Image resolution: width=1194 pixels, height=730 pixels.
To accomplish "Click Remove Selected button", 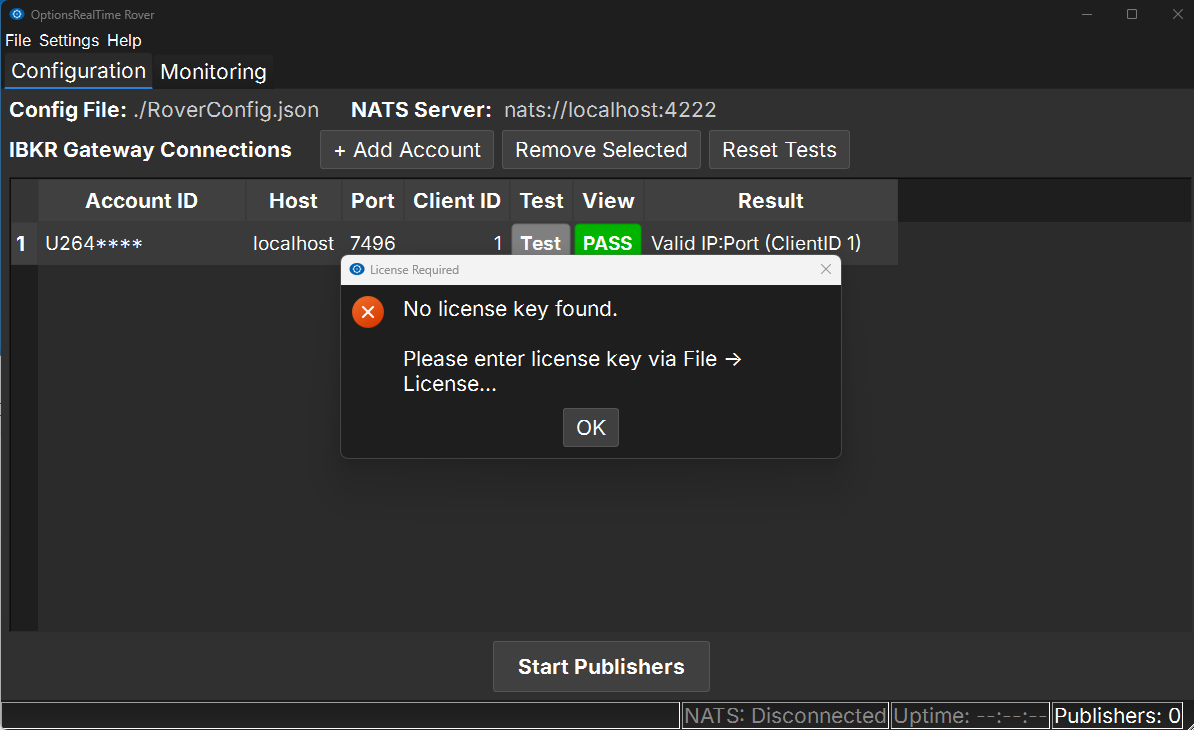I will [x=601, y=150].
